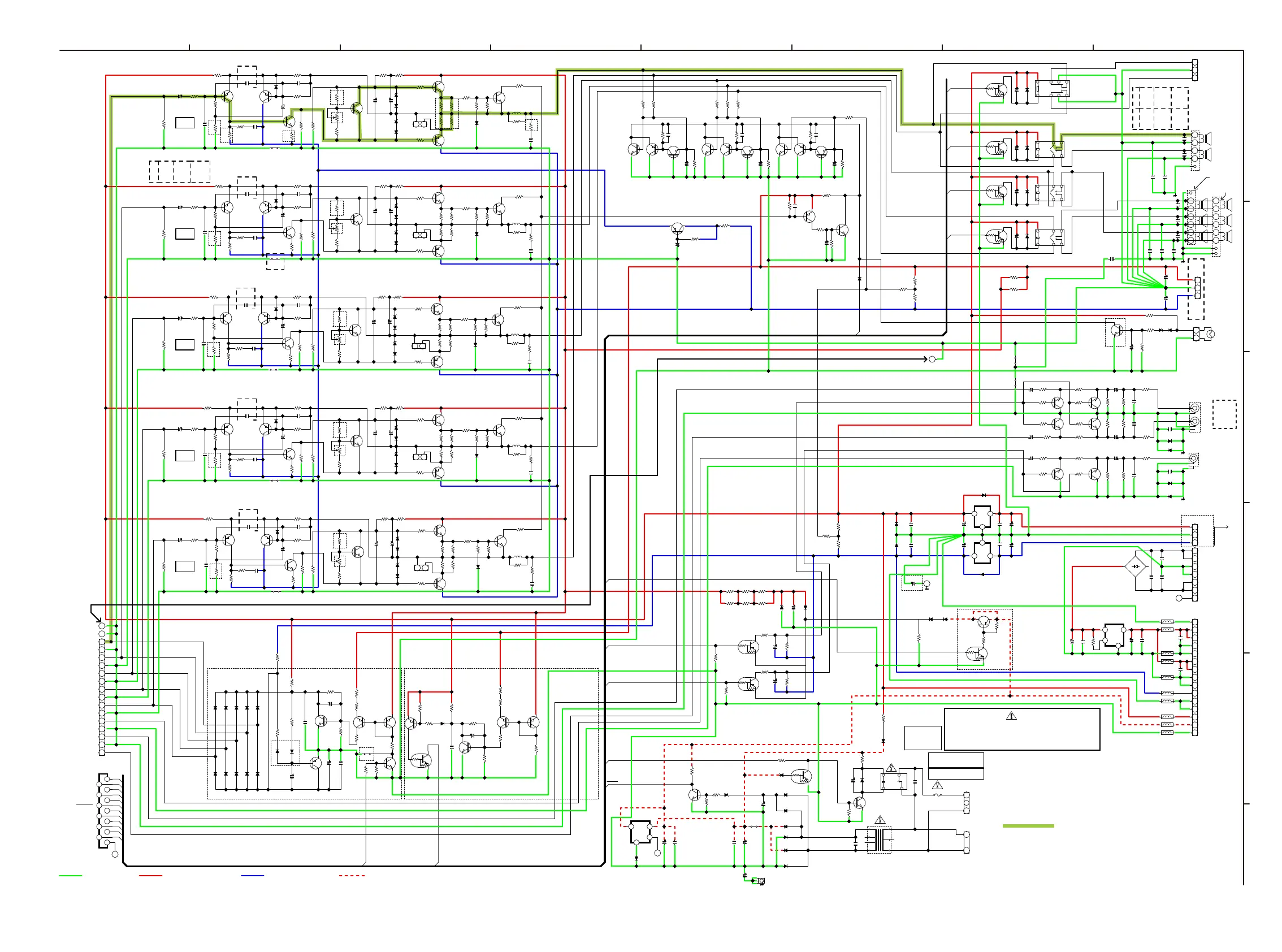
Task: Select dashed six-cell grid box at top right
Action: tap(1160, 109)
